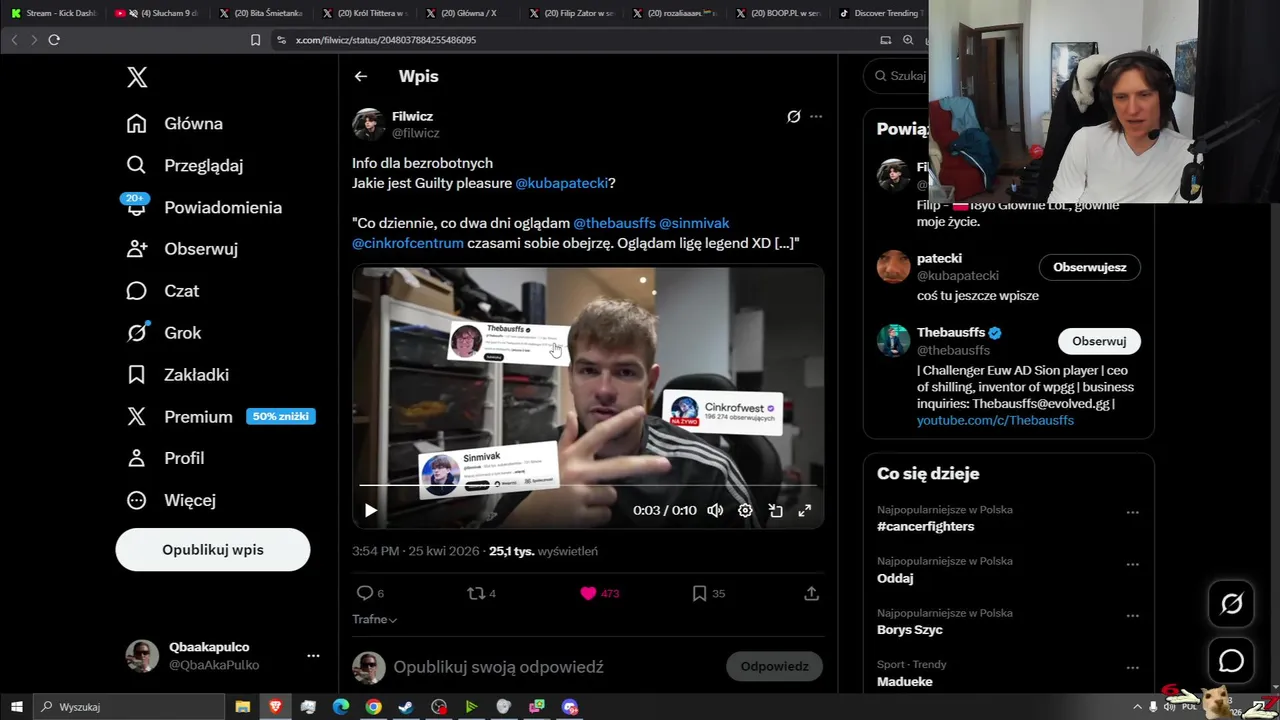Image resolution: width=1280 pixels, height=720 pixels.
Task: Open File Explorer from the taskbar
Action: point(242,707)
